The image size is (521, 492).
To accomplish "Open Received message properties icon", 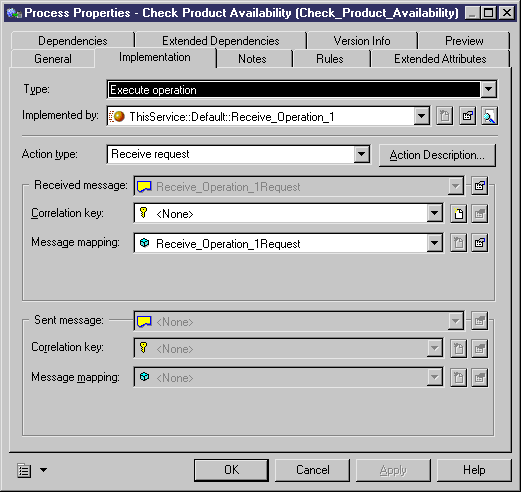I will [x=480, y=186].
